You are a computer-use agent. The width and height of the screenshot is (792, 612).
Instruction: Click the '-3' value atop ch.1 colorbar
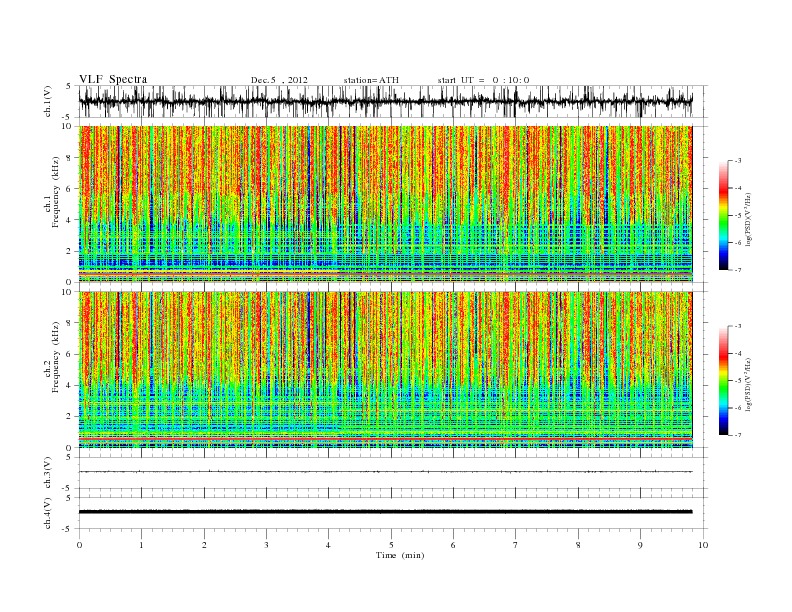738,161
